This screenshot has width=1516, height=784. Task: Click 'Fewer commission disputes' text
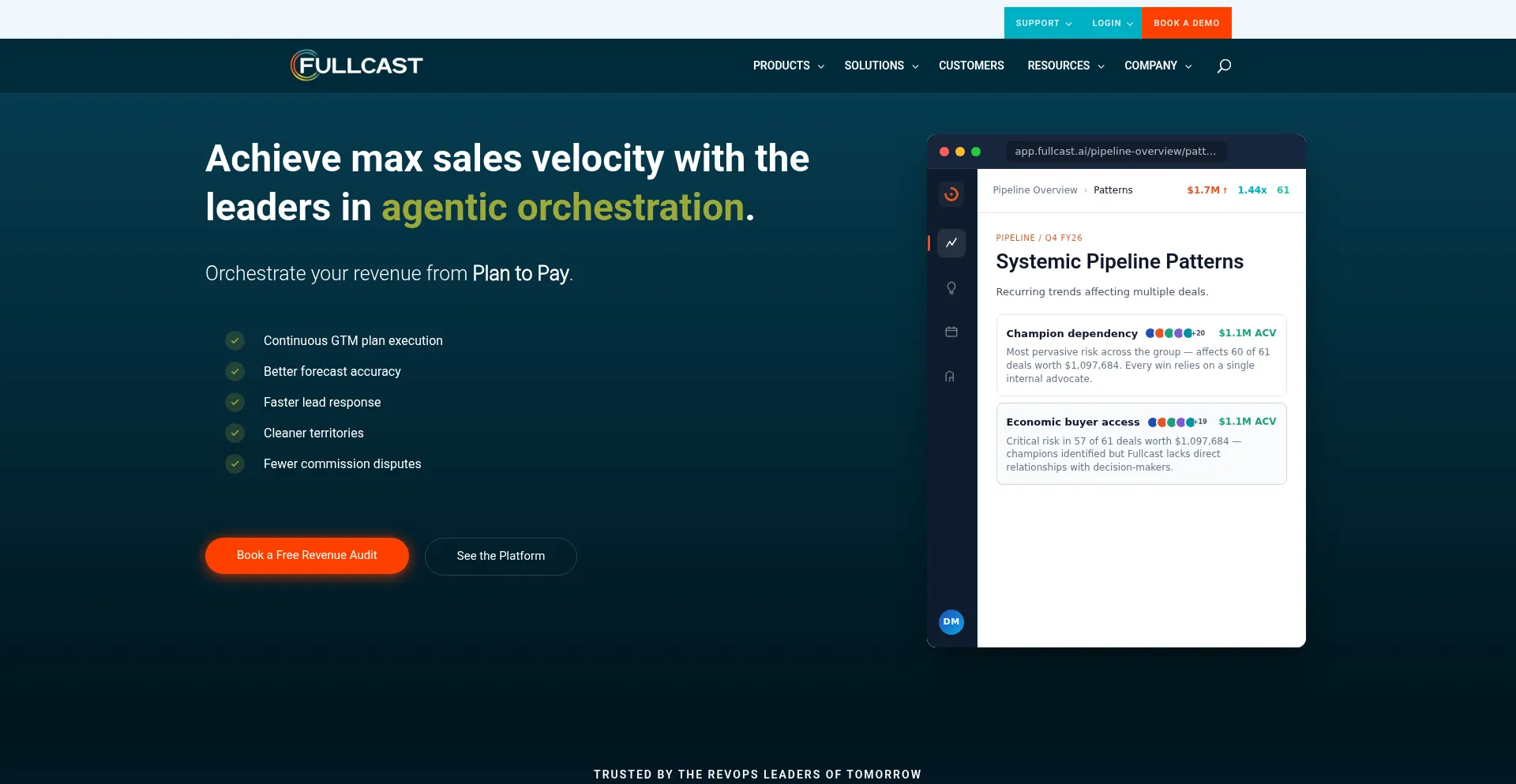[x=342, y=464]
